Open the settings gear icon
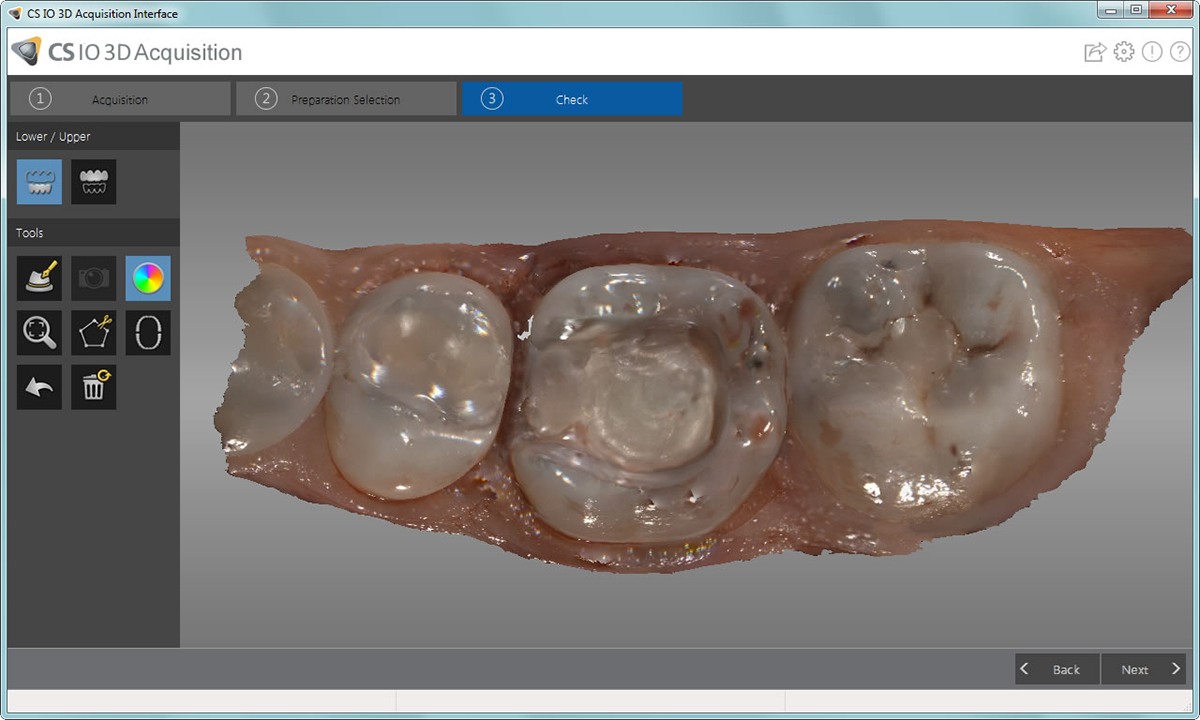 tap(1124, 51)
